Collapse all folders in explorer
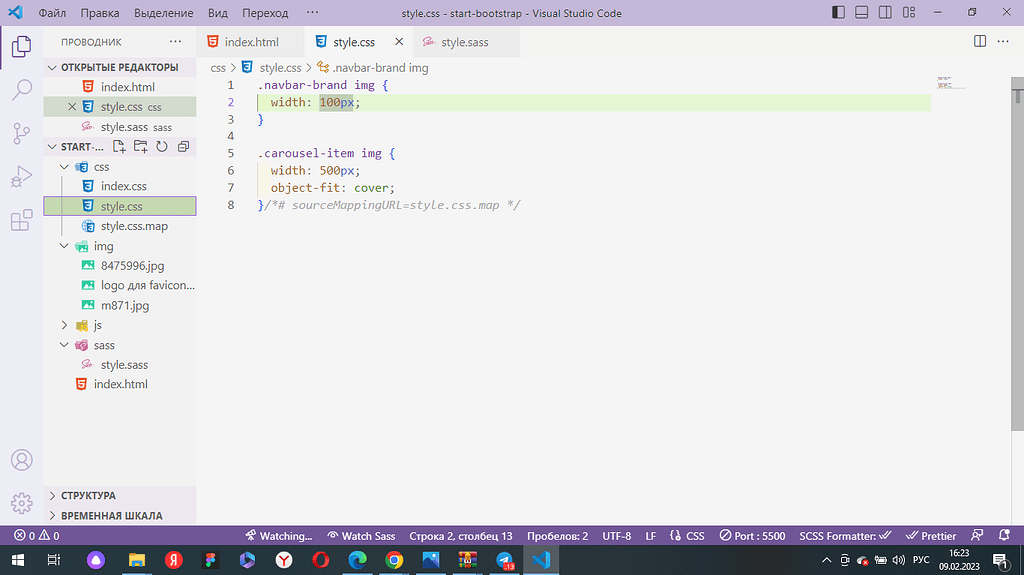This screenshot has width=1024, height=575. click(x=183, y=147)
